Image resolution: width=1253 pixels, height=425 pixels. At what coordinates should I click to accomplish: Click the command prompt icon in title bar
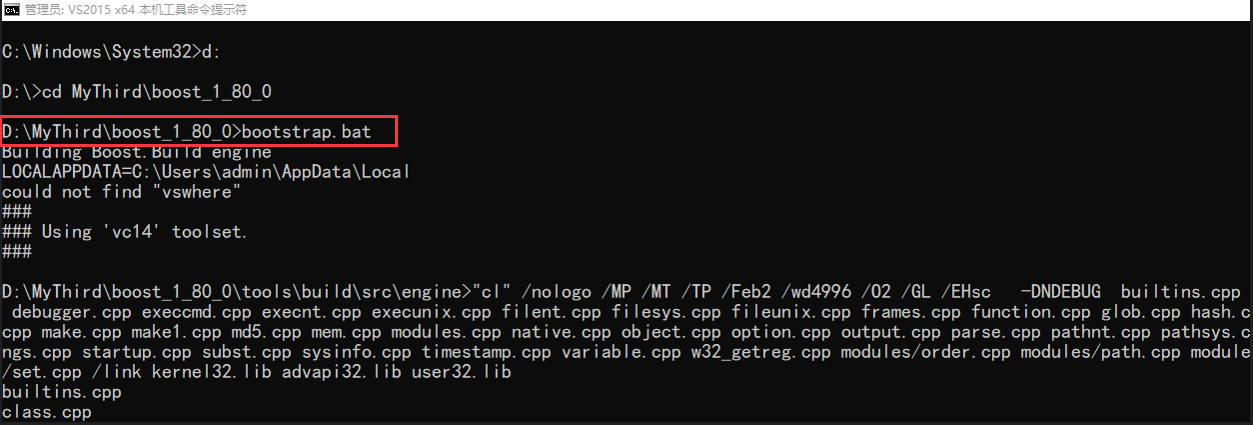point(12,10)
